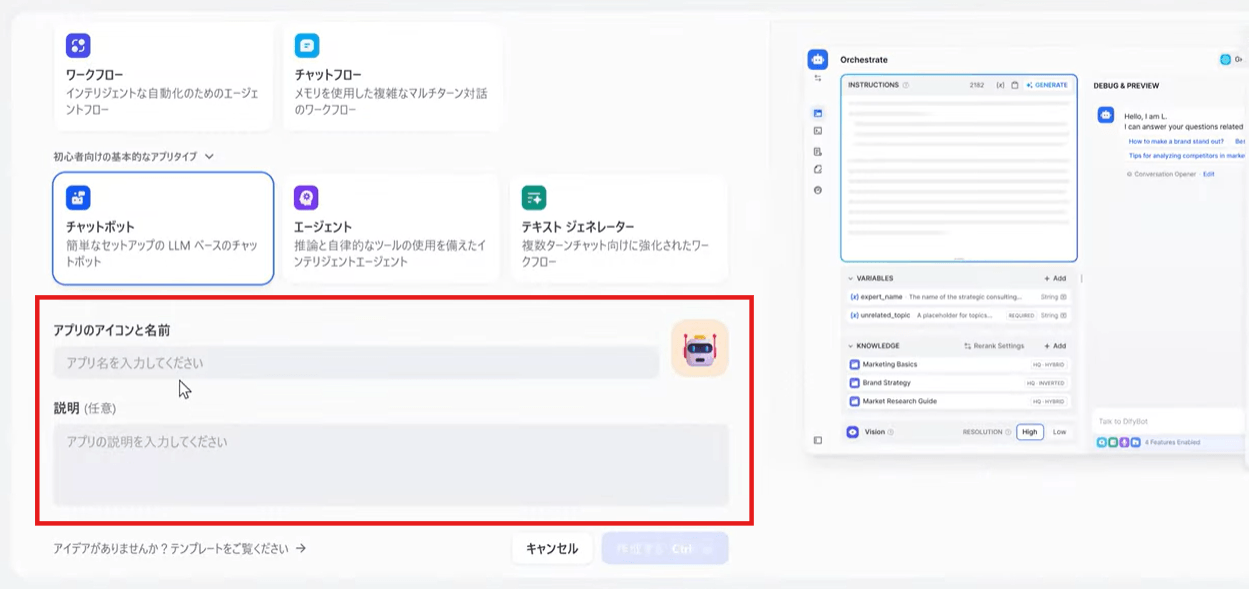Click the REQUIRED badge on unrelated_topic

1021,315
